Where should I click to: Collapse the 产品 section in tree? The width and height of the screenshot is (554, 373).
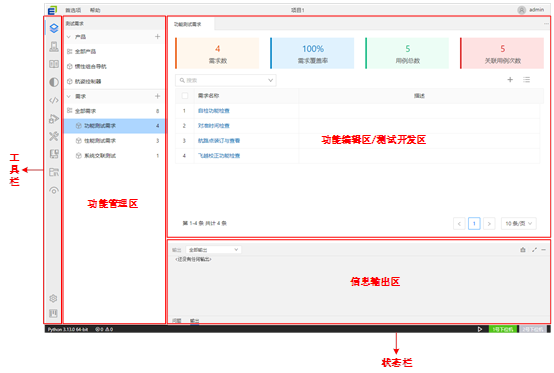tap(69, 37)
